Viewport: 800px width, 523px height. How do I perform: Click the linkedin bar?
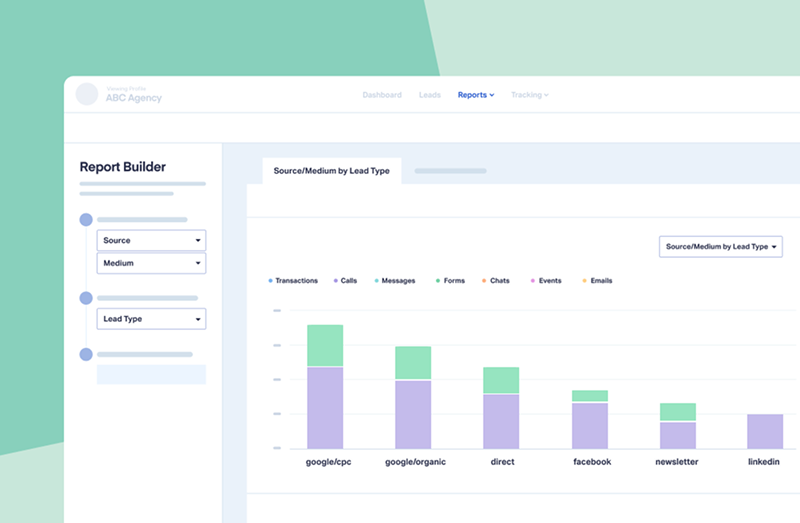click(765, 432)
